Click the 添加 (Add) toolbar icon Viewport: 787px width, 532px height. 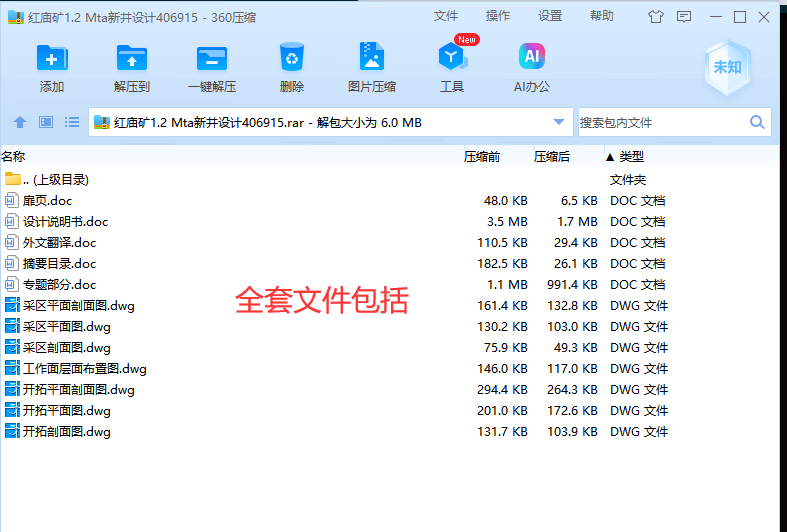52,57
